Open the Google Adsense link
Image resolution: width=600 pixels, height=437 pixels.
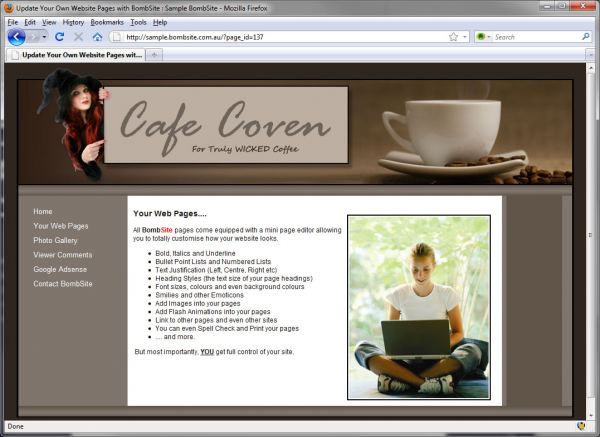tap(60, 269)
